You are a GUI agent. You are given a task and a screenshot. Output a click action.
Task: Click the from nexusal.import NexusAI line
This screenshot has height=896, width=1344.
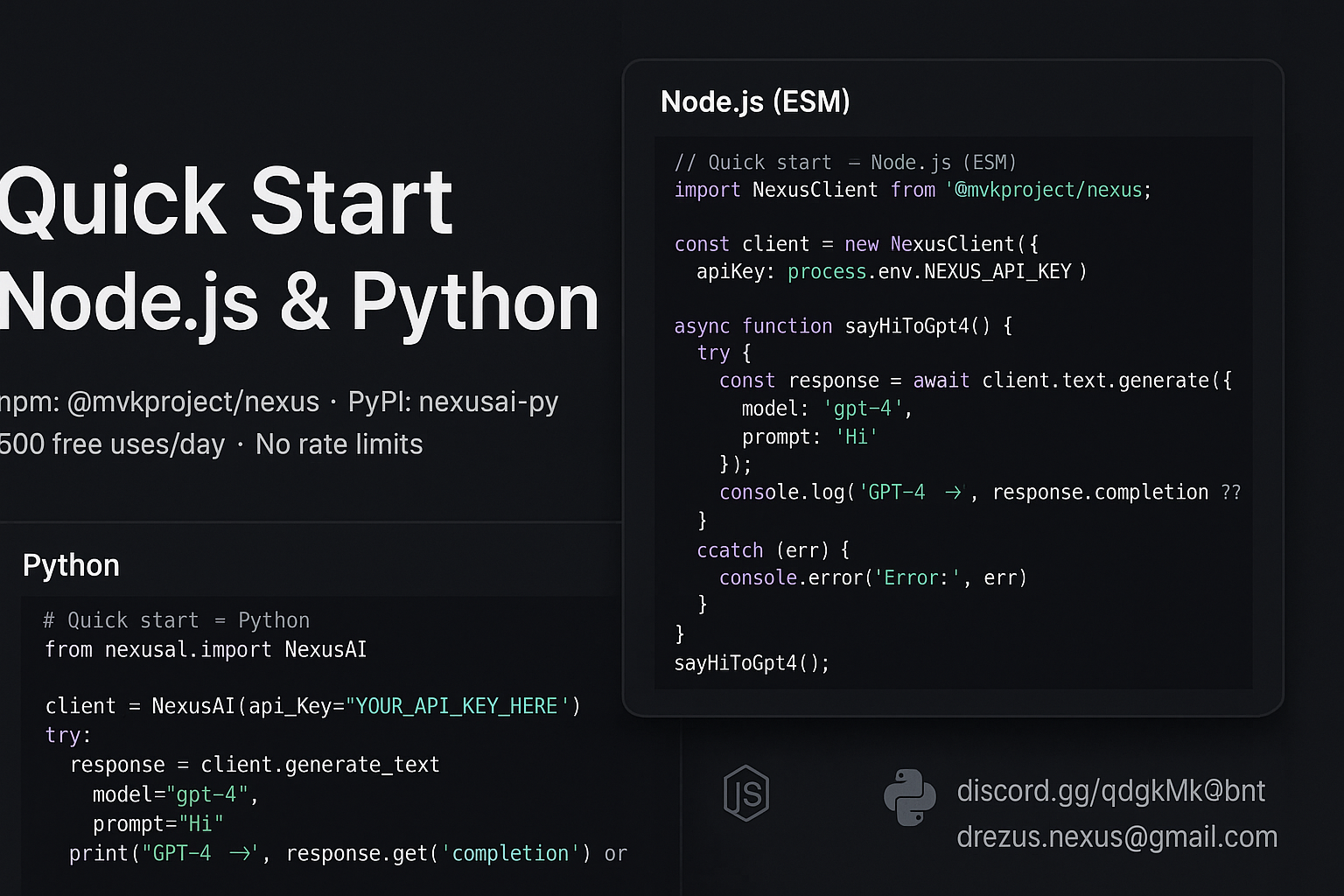point(205,649)
